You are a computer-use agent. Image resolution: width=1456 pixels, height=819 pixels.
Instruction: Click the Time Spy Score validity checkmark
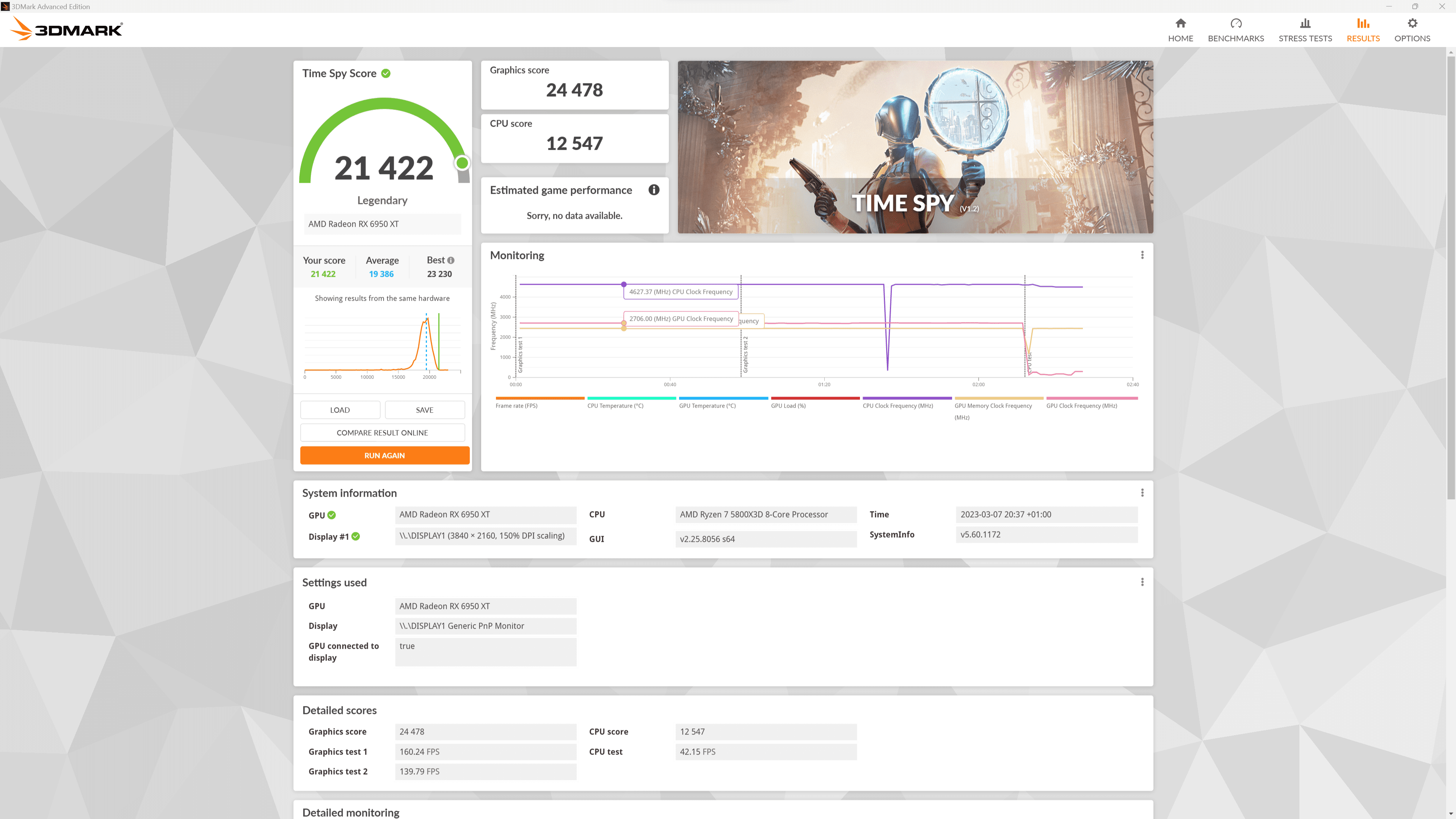pyautogui.click(x=386, y=74)
